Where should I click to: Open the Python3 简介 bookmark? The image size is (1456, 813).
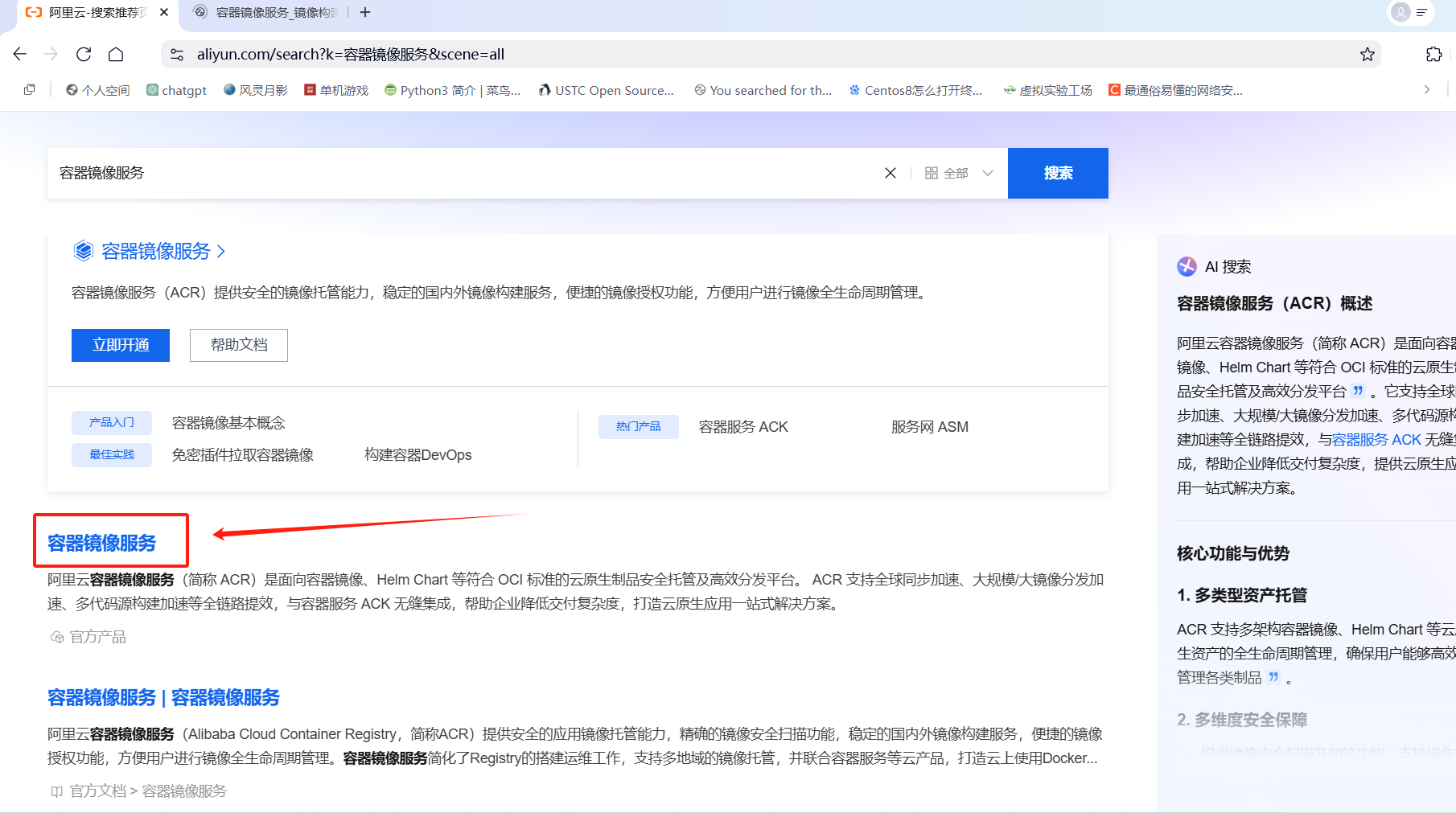click(453, 90)
